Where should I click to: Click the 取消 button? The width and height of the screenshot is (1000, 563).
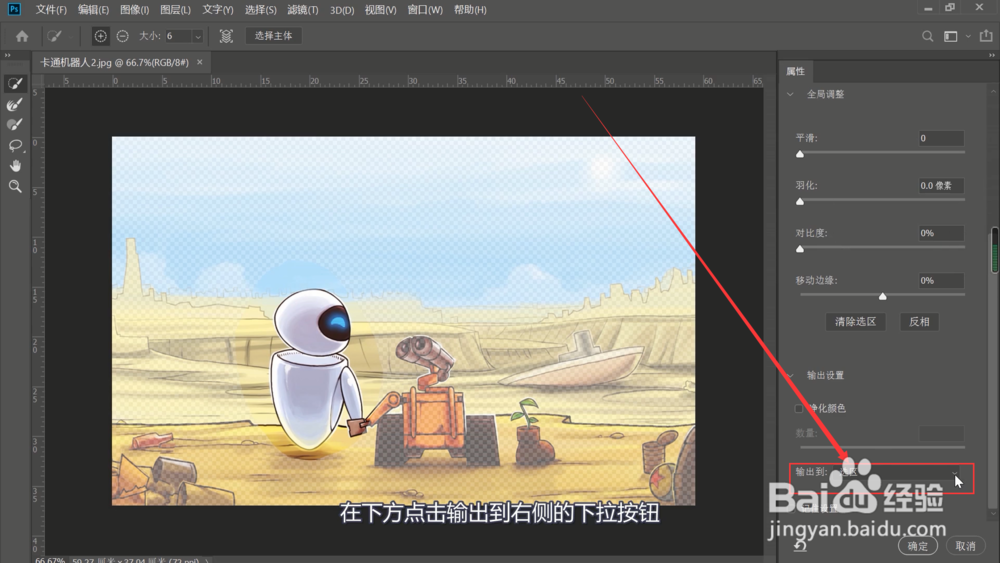(966, 546)
